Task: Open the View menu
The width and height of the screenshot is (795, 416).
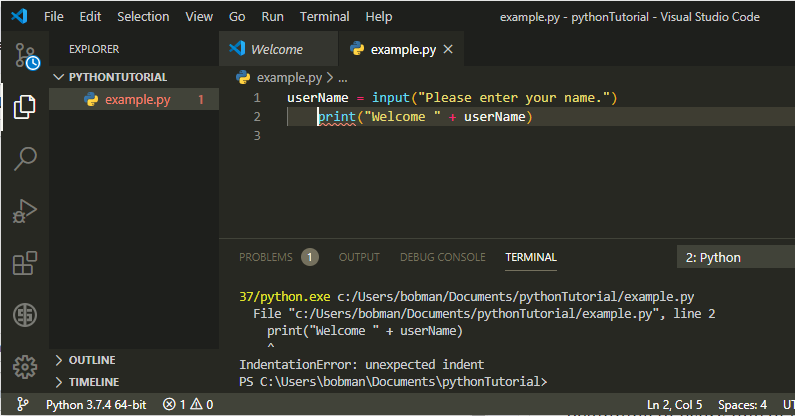Action: pyautogui.click(x=199, y=17)
